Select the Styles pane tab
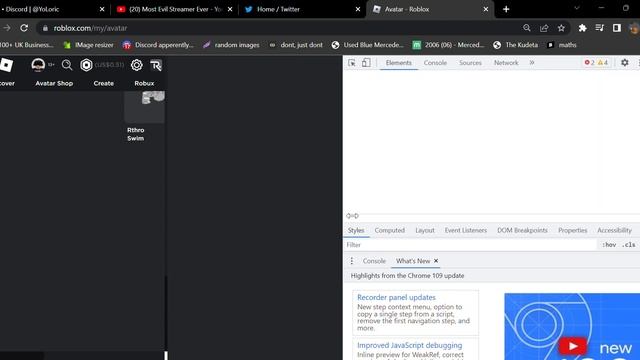This screenshot has width=640, height=360. point(356,230)
